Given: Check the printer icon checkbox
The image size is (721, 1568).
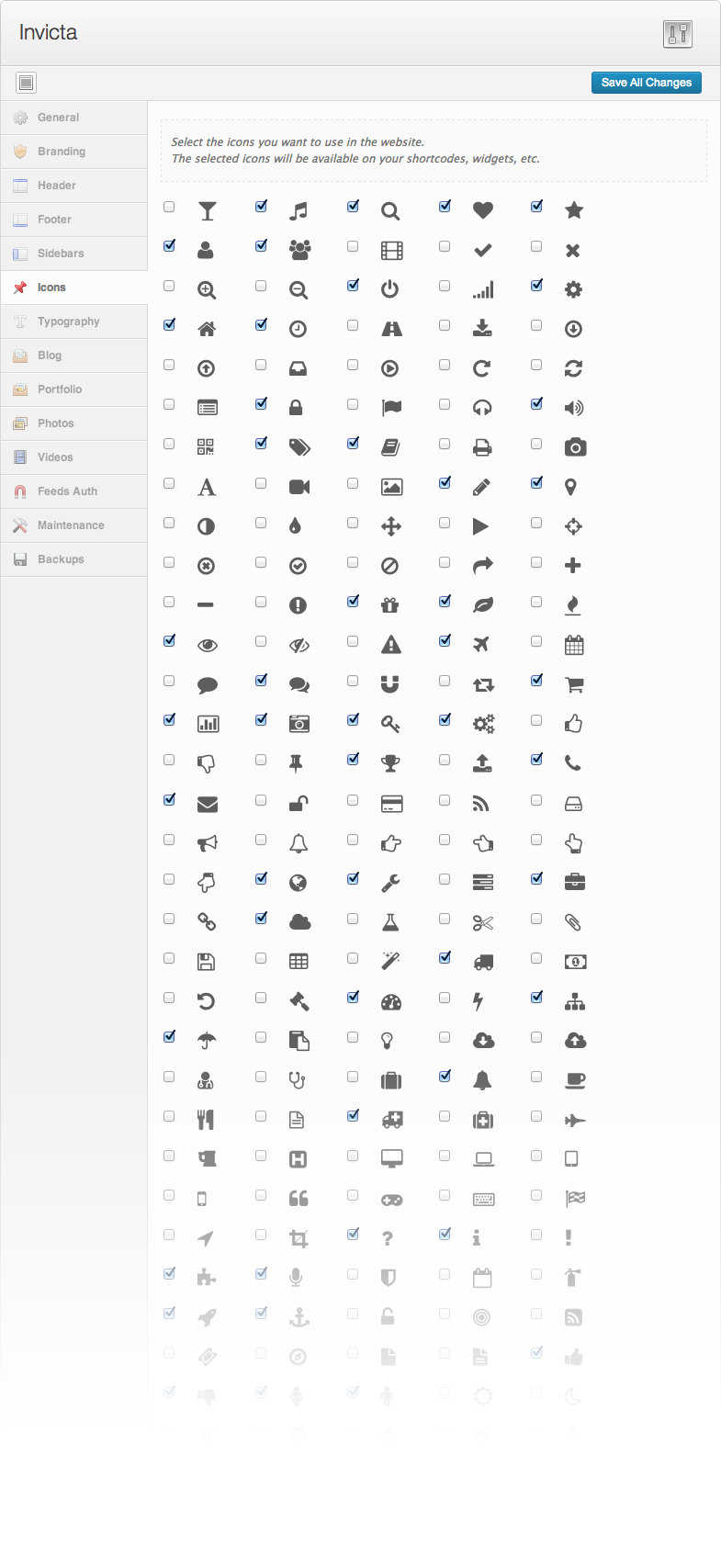Looking at the screenshot, I should click(x=445, y=444).
